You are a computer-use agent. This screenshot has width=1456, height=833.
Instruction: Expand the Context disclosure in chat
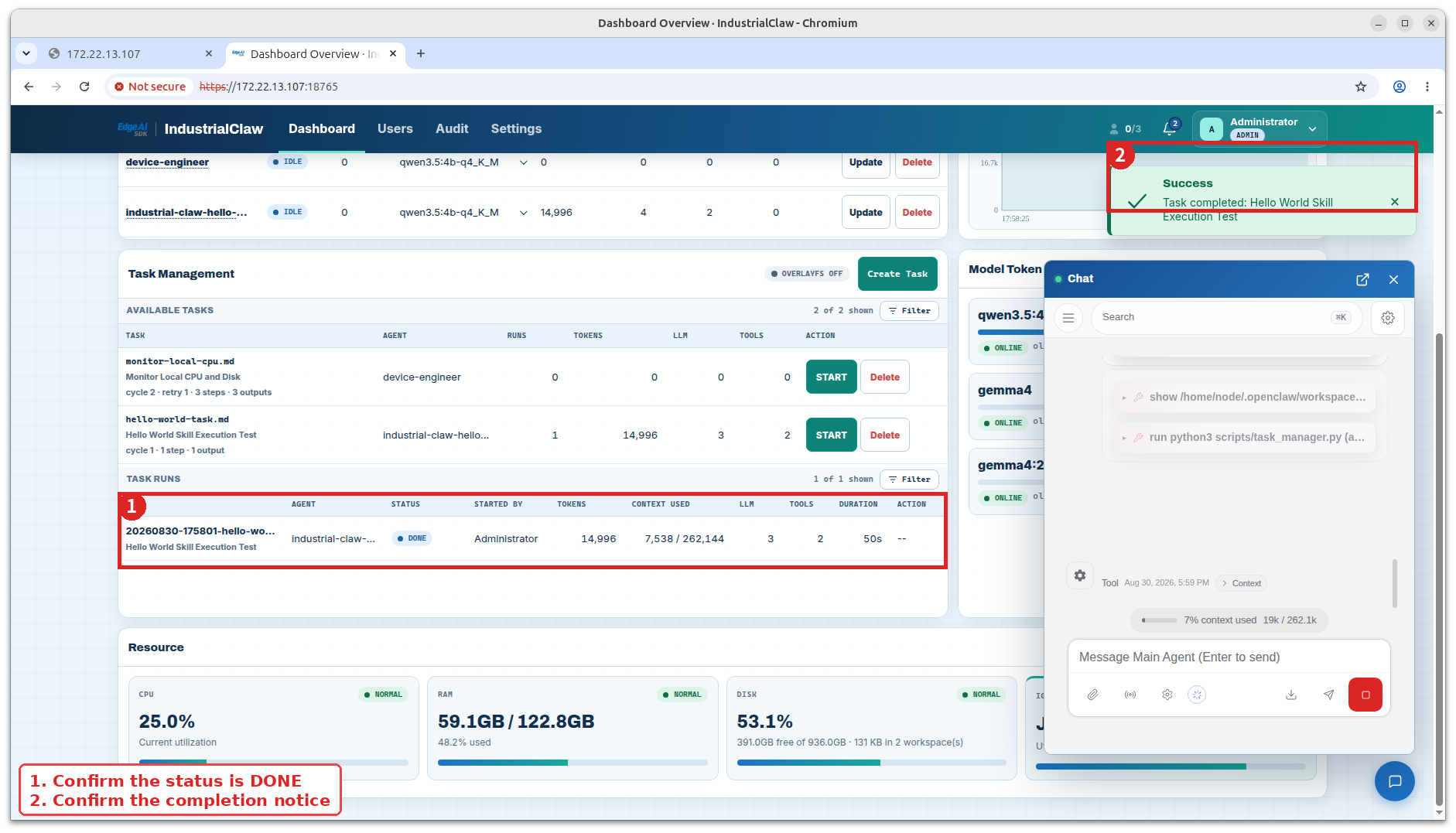tap(1241, 583)
